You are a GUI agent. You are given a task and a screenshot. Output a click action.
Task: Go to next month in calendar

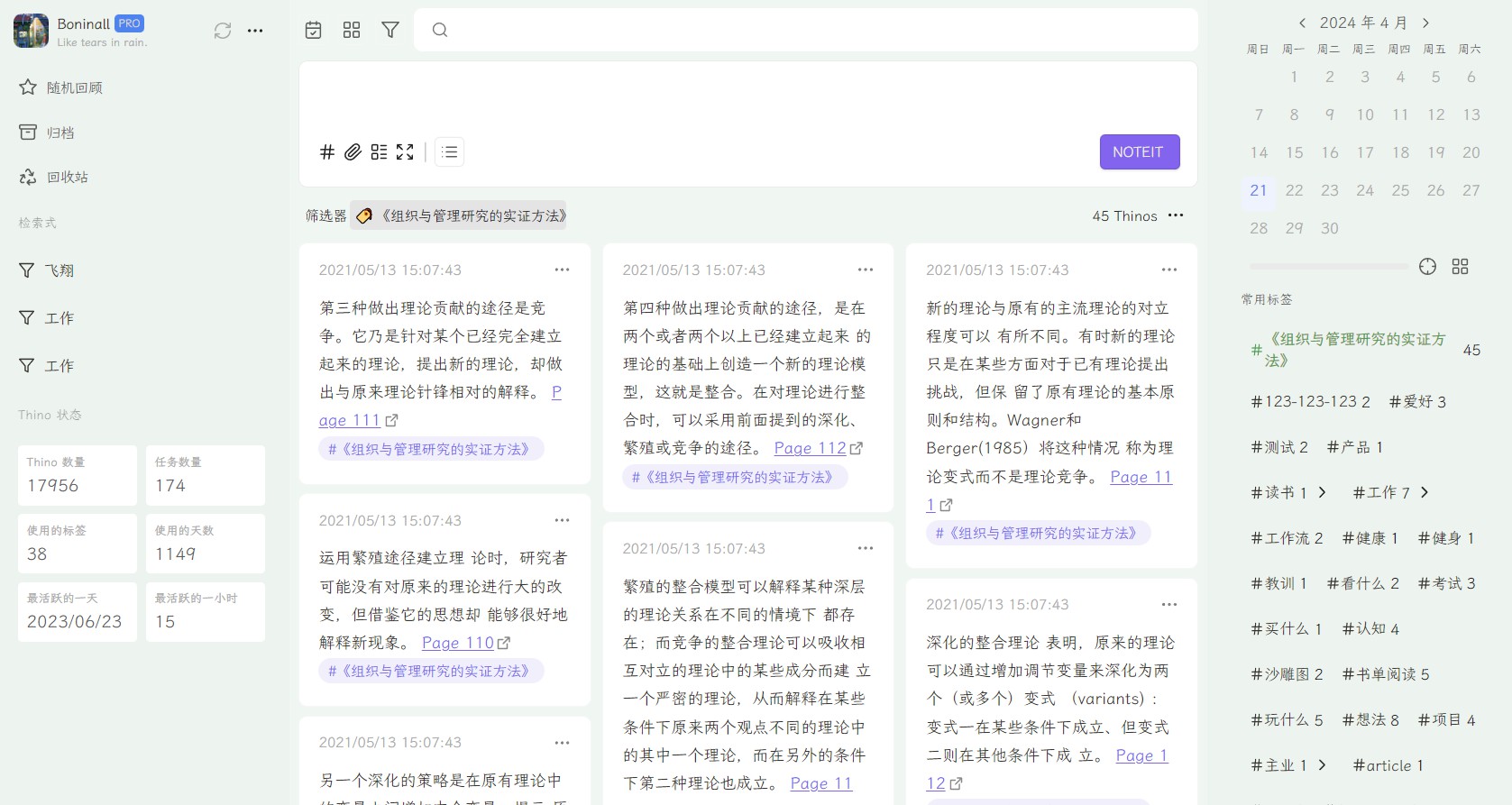(1425, 23)
